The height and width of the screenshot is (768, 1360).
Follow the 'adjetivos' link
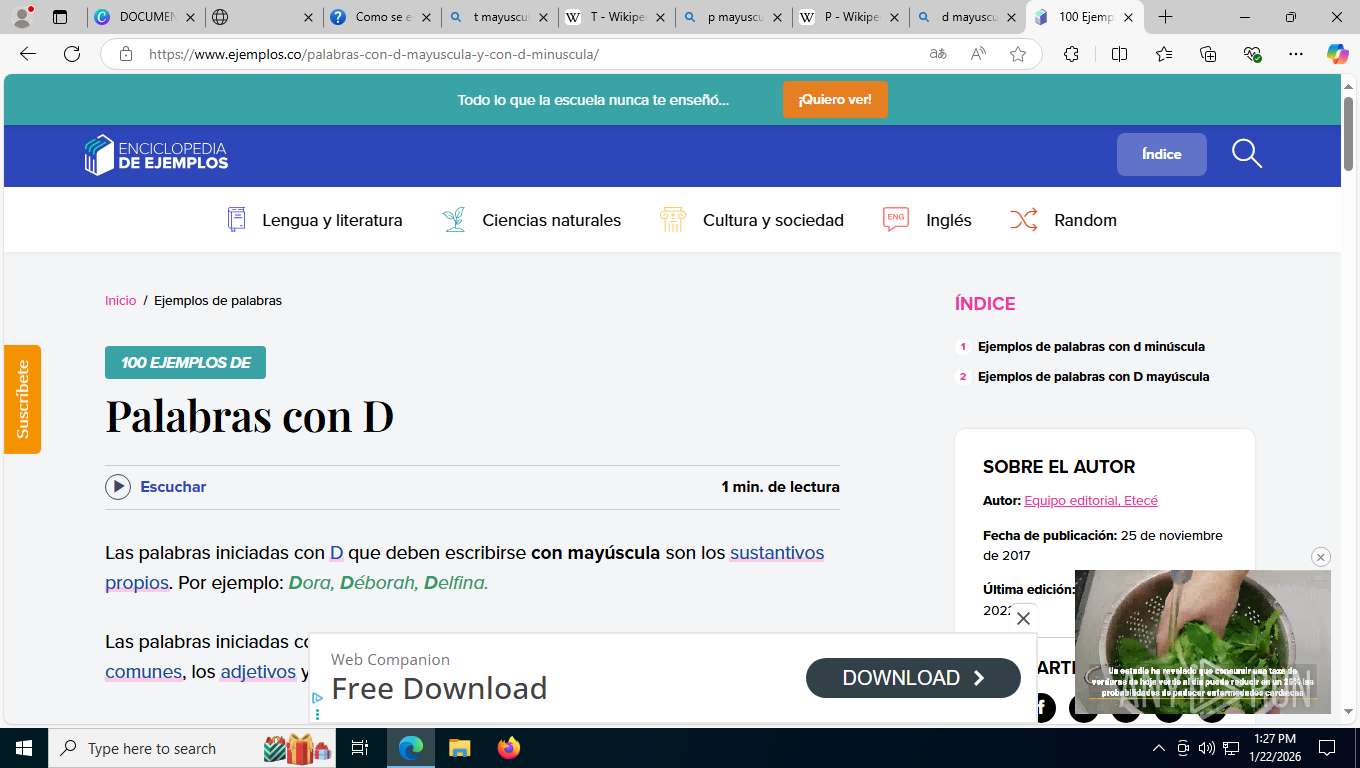tap(258, 672)
